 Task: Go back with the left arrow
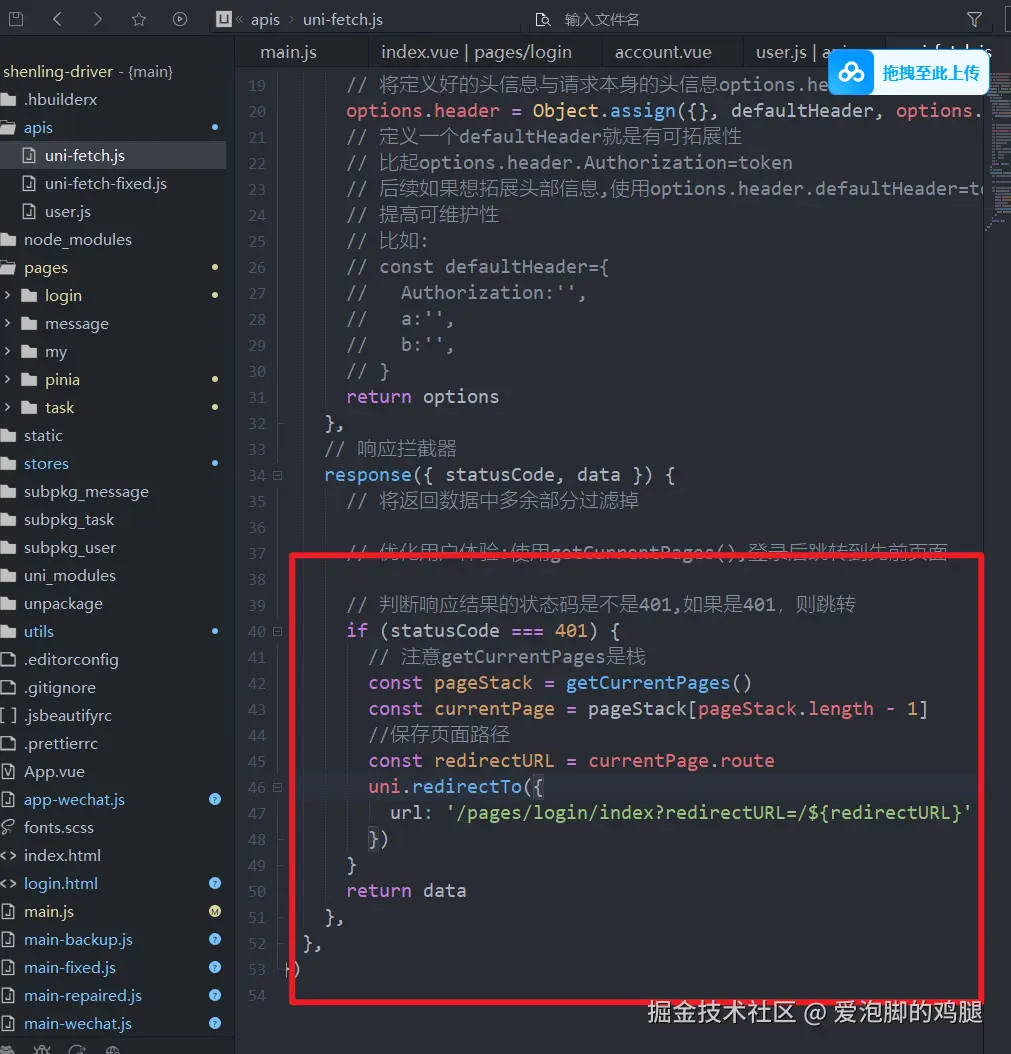57,19
